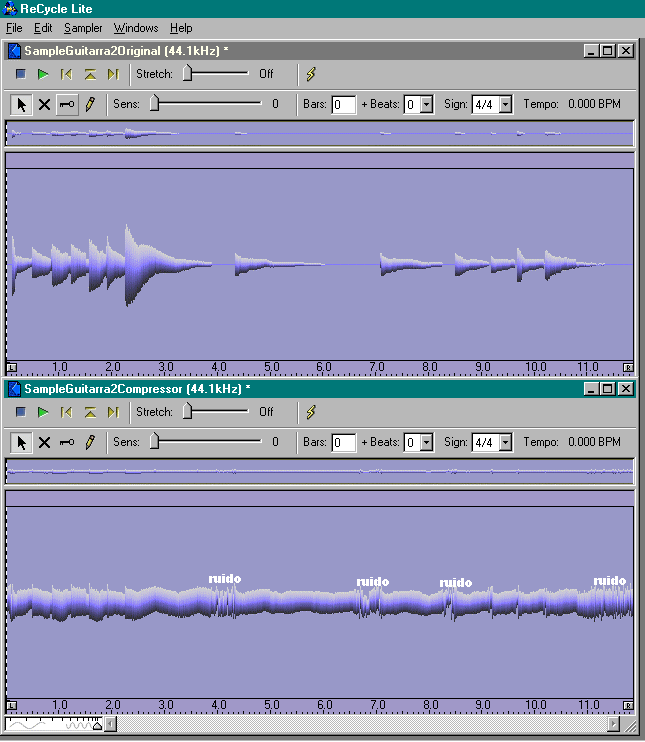Click Tempo value 0.000 BPM in SampleGuitarra2Compressor
The height and width of the screenshot is (742, 645).
tap(594, 442)
